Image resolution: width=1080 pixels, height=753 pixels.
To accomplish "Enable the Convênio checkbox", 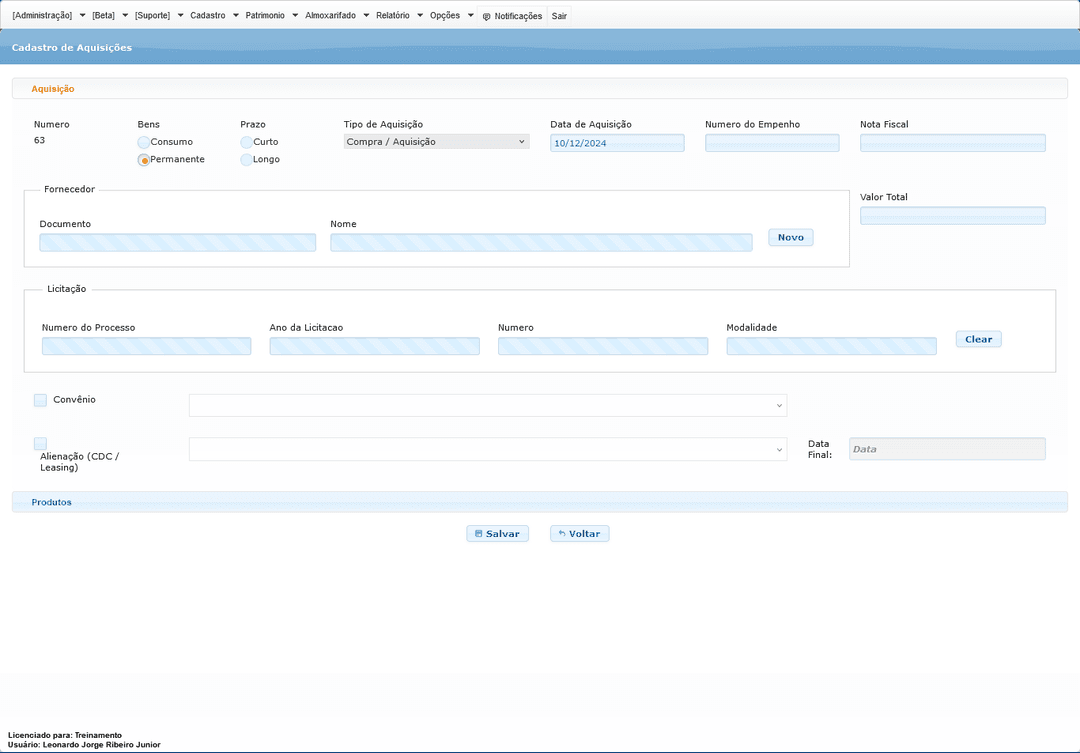I will point(41,400).
